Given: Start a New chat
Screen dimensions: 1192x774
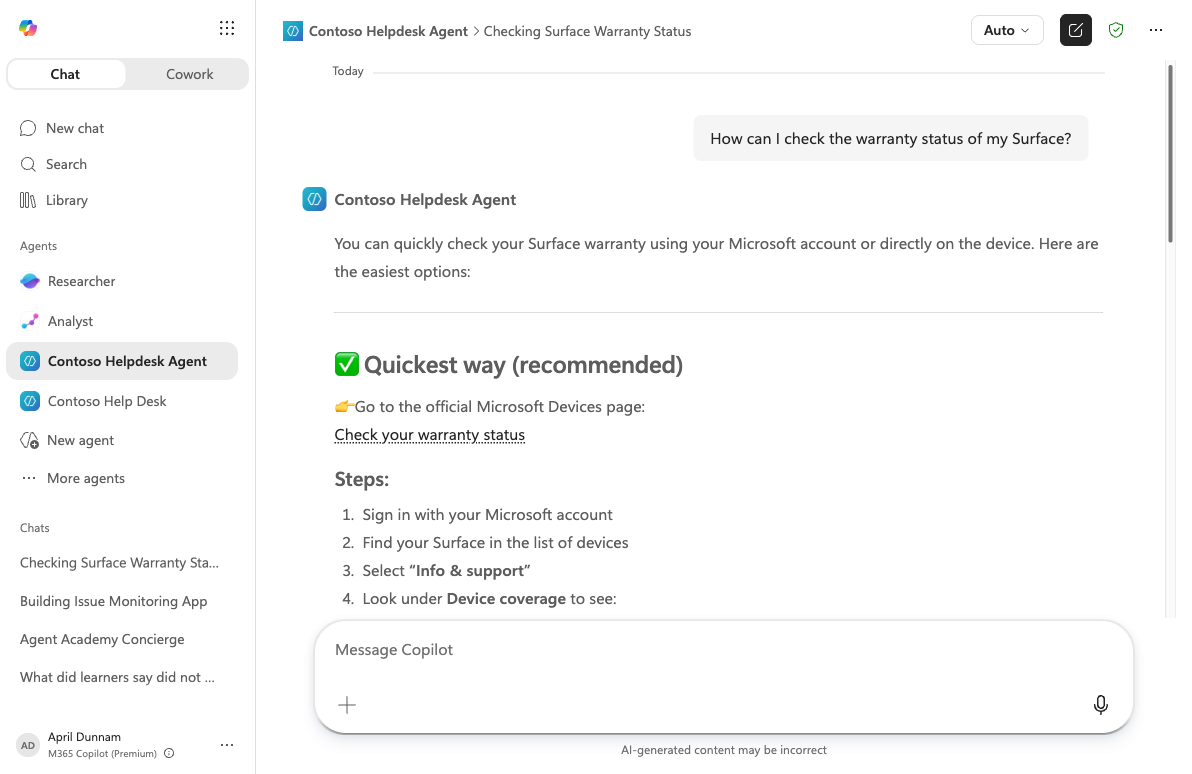Looking at the screenshot, I should tap(74, 128).
